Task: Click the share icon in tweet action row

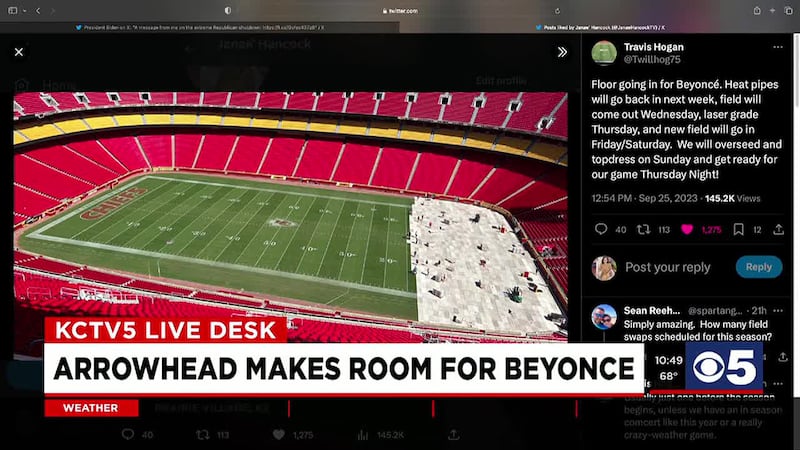Action: click(x=778, y=230)
